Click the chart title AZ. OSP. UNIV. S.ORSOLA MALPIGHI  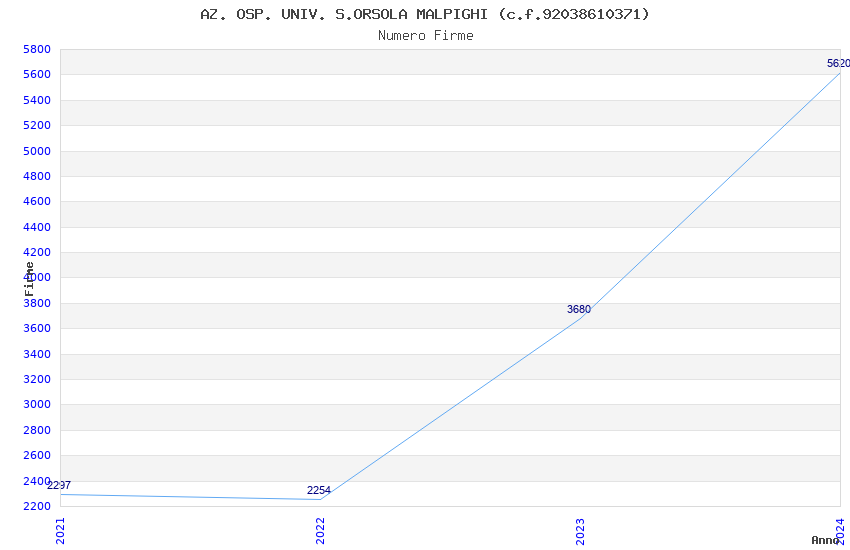(x=424, y=14)
